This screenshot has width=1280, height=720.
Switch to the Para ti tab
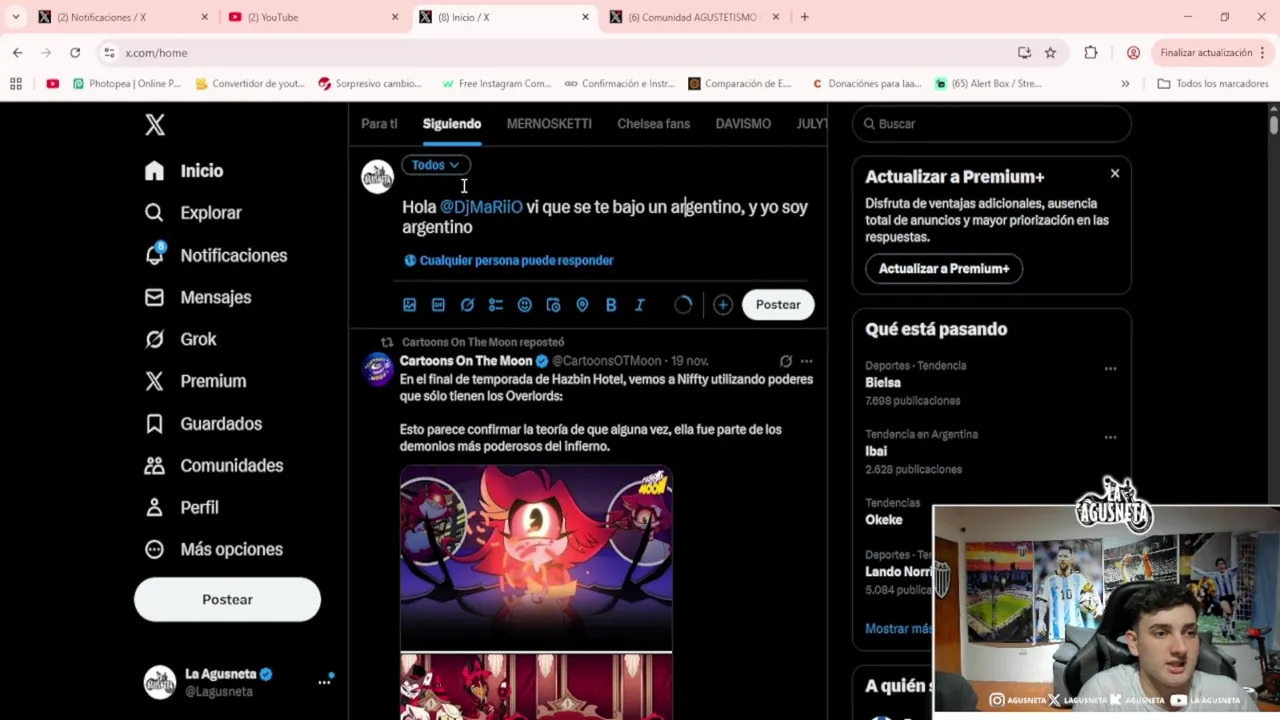[x=379, y=124]
